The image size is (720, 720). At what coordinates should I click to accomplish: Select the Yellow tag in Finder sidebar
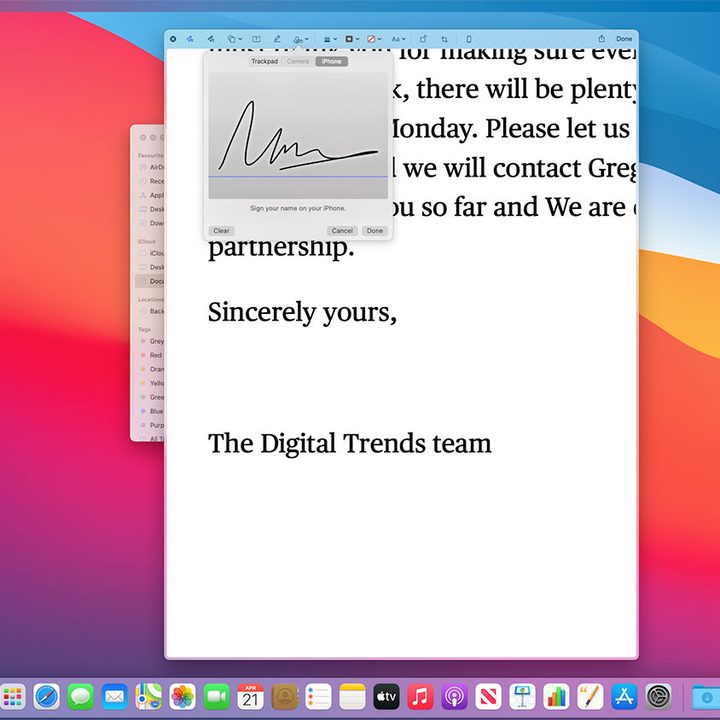click(152, 383)
